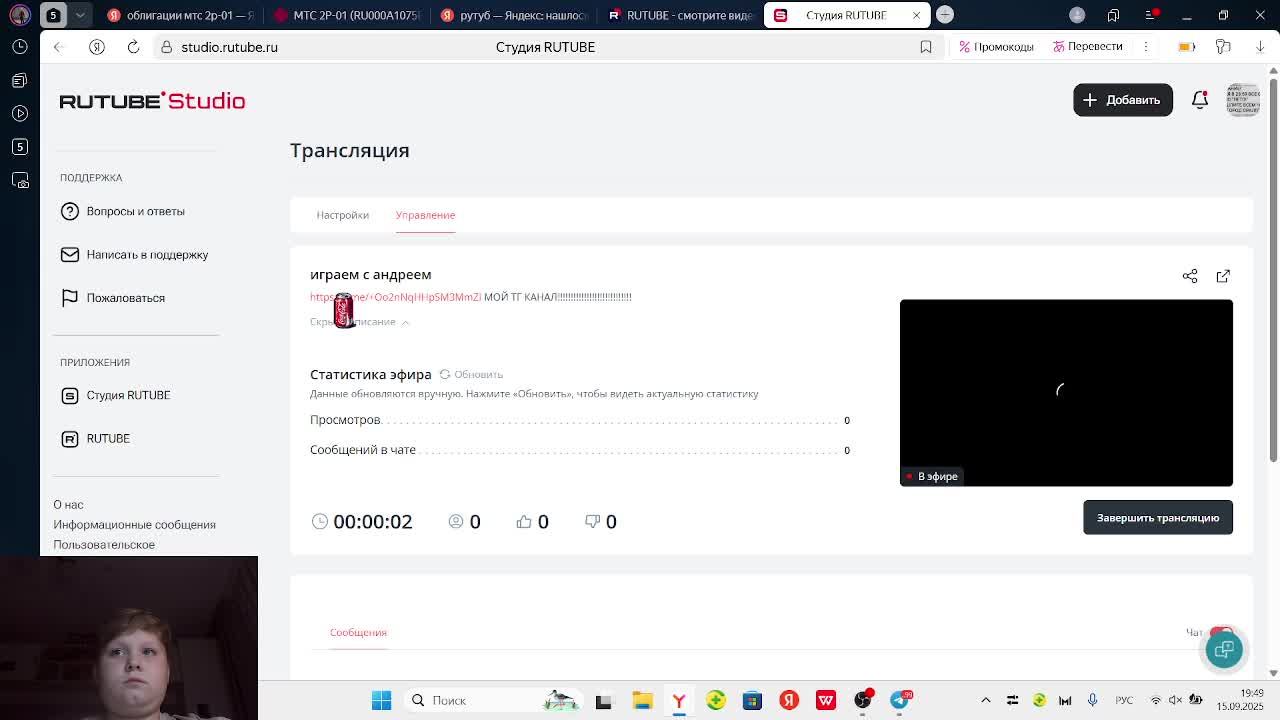The height and width of the screenshot is (720, 1280).
Task: Switch to МТС 2P-01 browser tab
Action: [x=347, y=15]
